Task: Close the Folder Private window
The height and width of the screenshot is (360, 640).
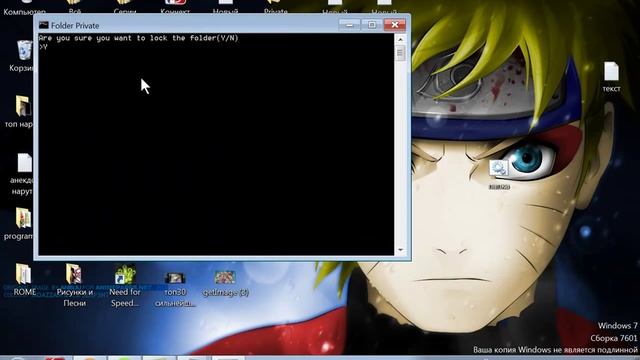Action: coord(395,25)
